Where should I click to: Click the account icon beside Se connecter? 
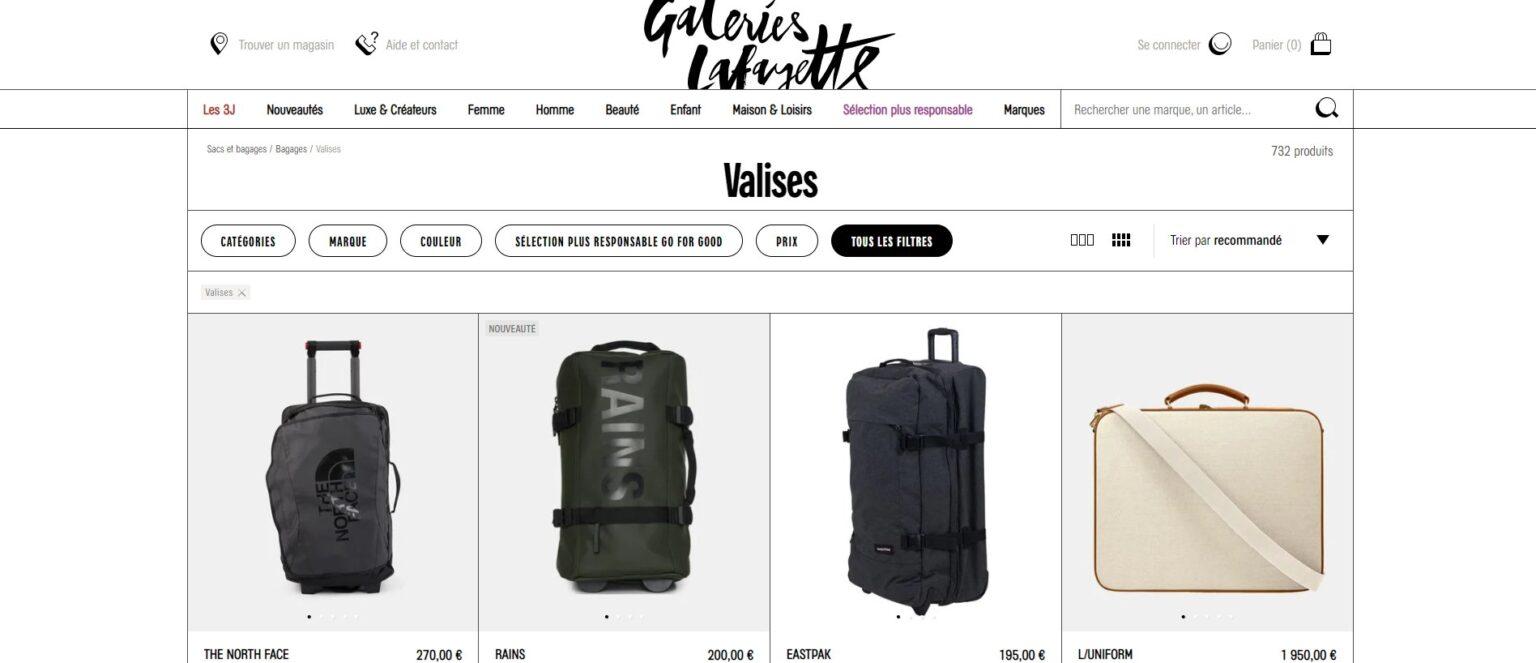[x=1220, y=44]
